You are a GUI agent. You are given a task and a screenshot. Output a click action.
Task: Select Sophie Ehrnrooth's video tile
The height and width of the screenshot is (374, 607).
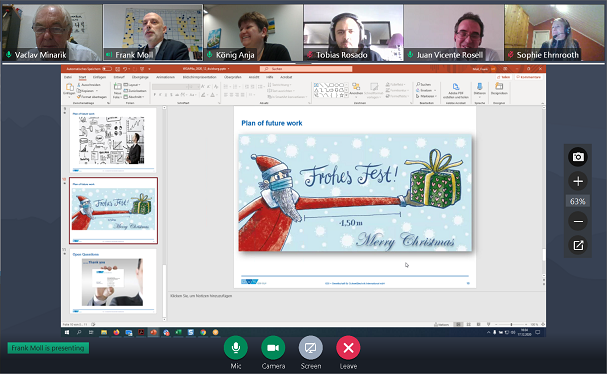coord(554,33)
